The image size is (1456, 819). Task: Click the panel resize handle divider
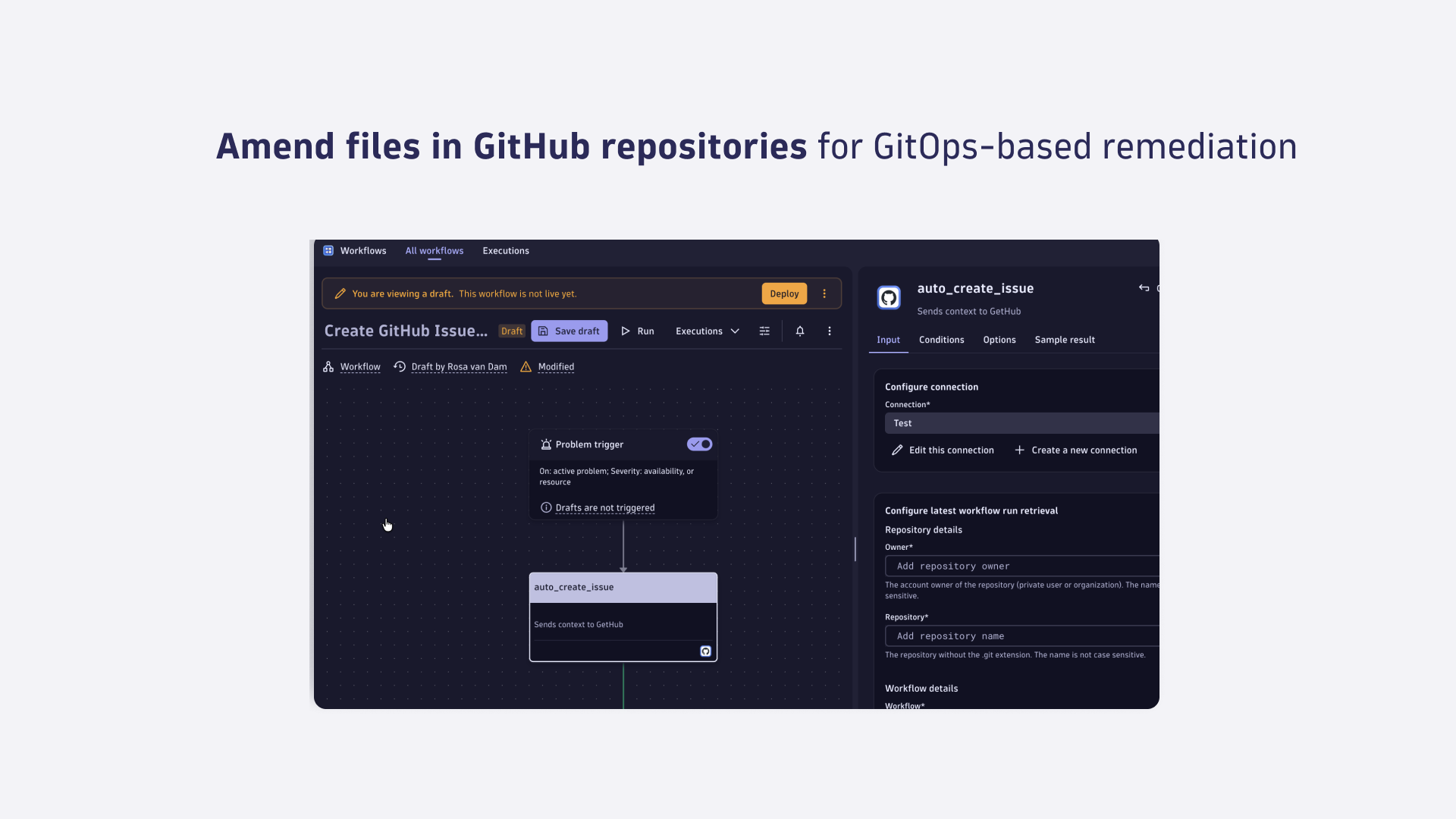855,548
